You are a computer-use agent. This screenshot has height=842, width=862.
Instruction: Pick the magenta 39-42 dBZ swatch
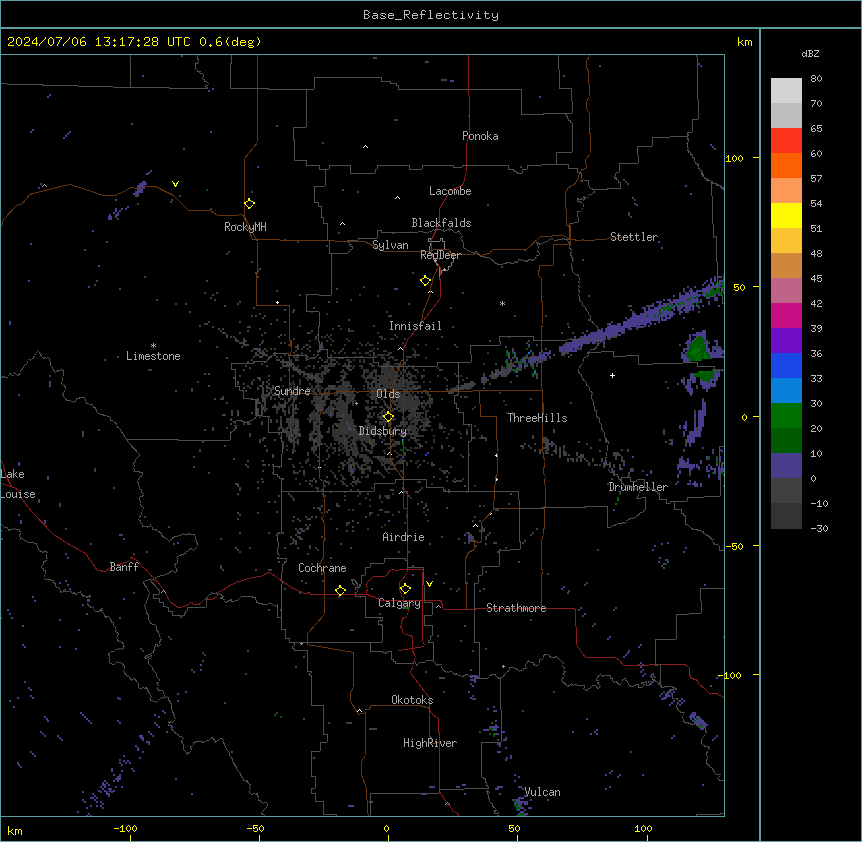click(786, 315)
